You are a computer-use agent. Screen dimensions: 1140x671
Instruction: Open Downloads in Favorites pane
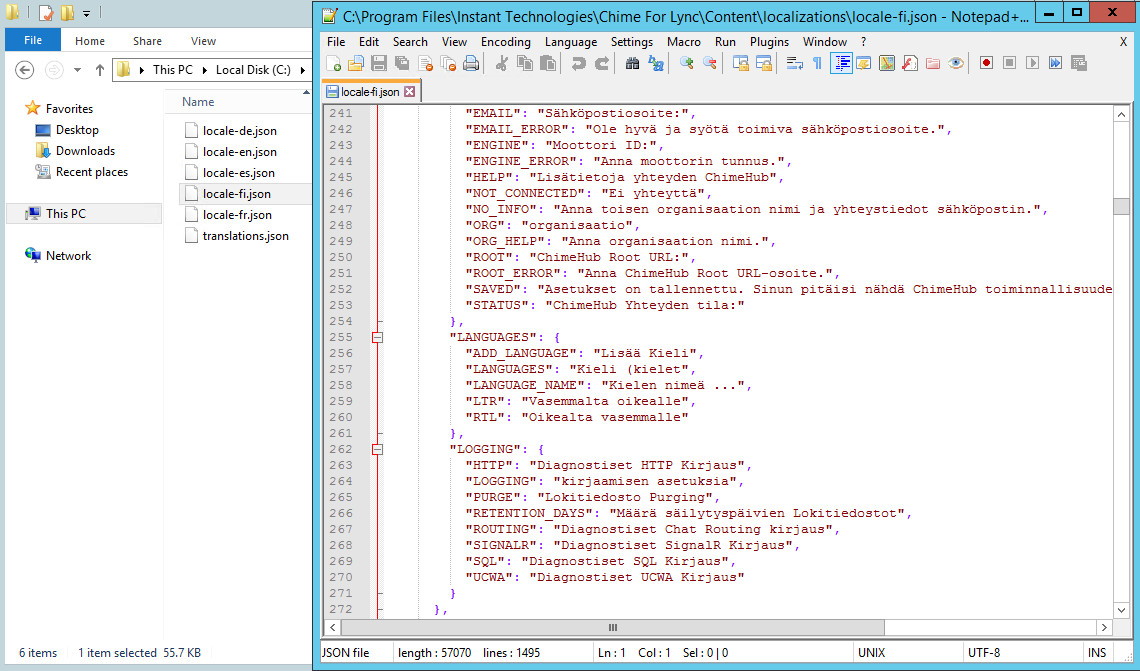85,150
